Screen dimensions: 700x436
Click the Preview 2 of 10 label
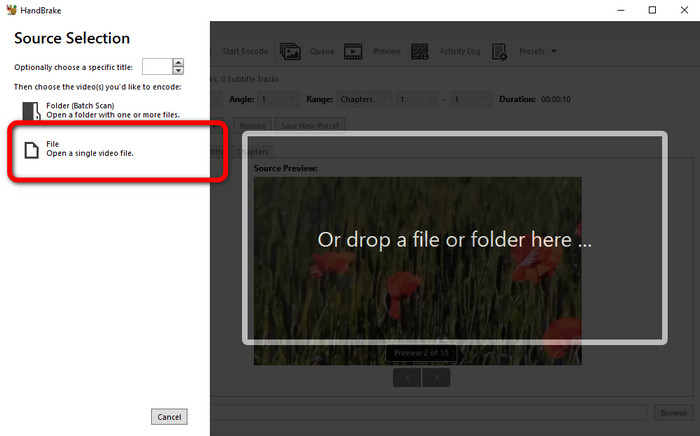click(421, 353)
